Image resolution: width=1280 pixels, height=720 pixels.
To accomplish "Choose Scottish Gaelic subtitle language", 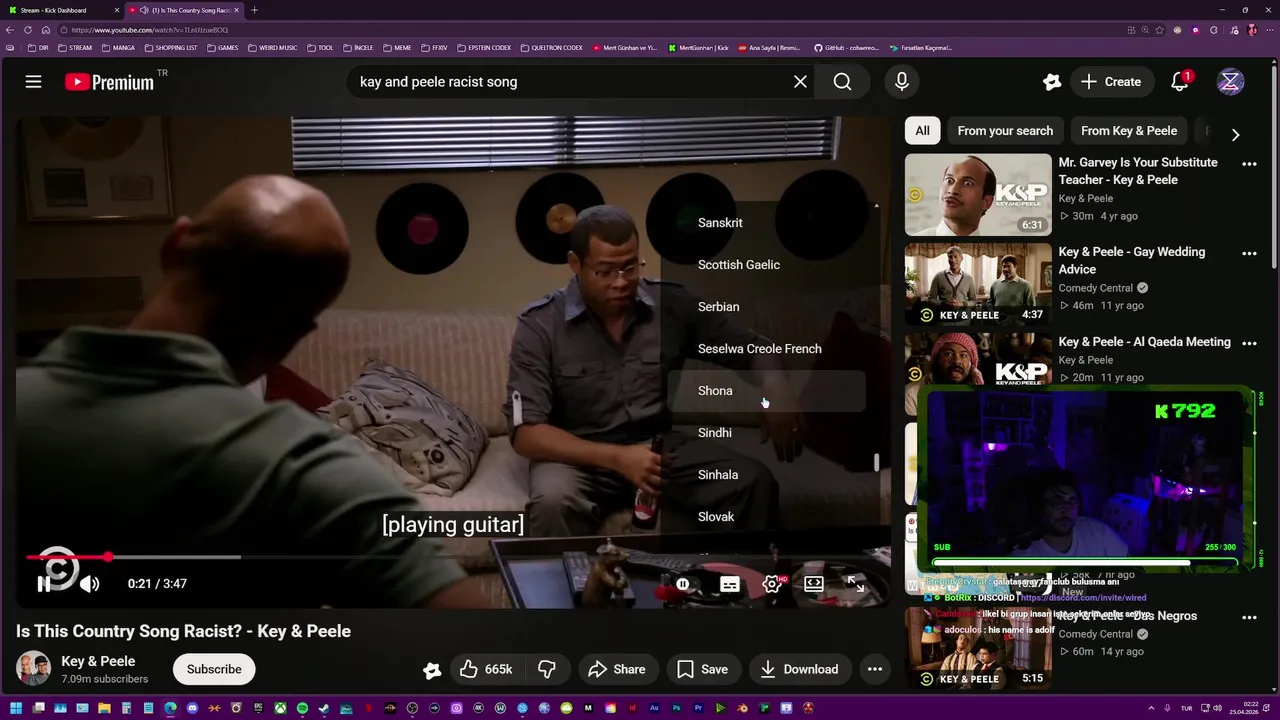I will (x=767, y=265).
